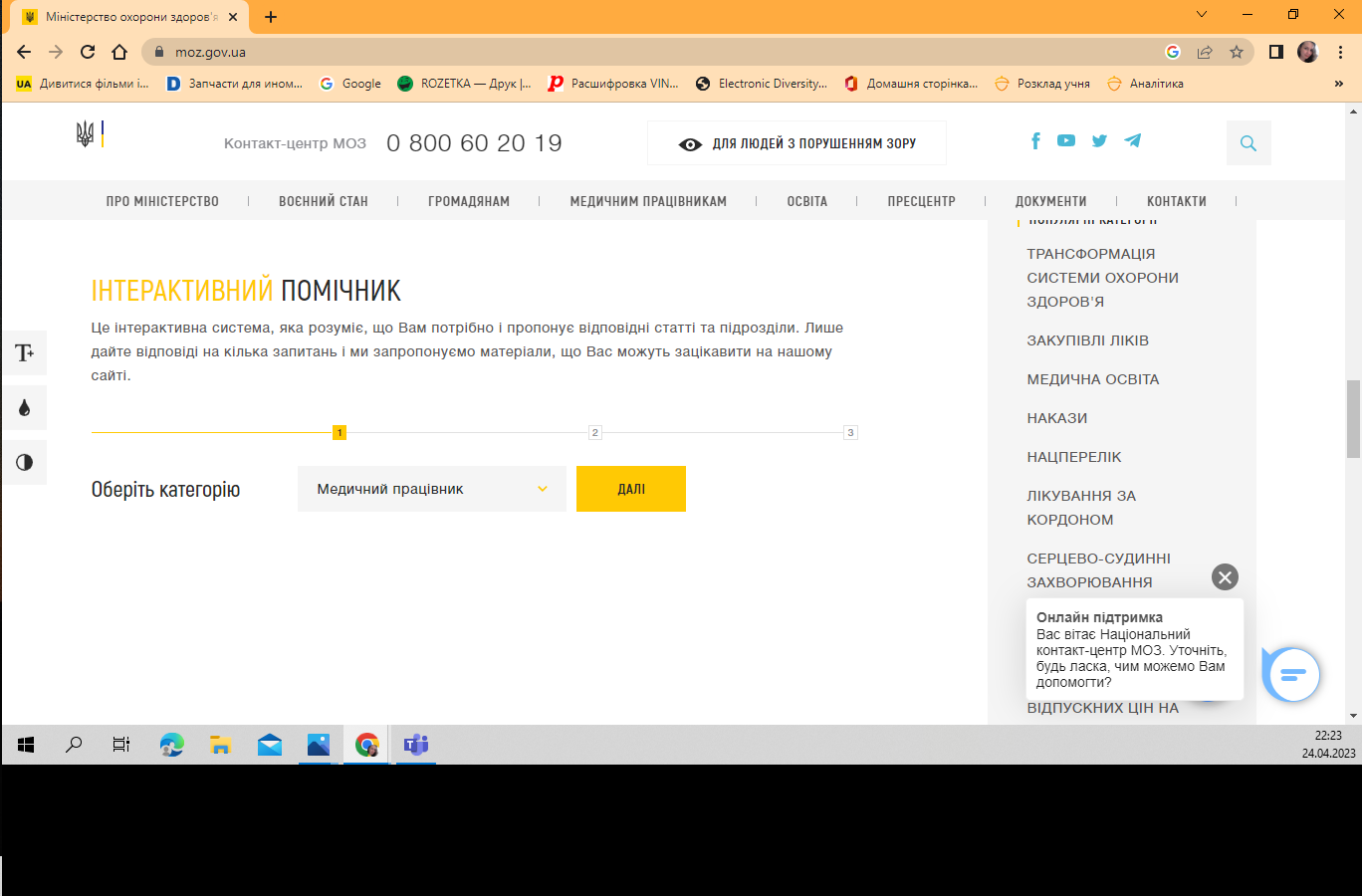Click the Twitter bird icon
1362x896 pixels.
pos(1099,141)
